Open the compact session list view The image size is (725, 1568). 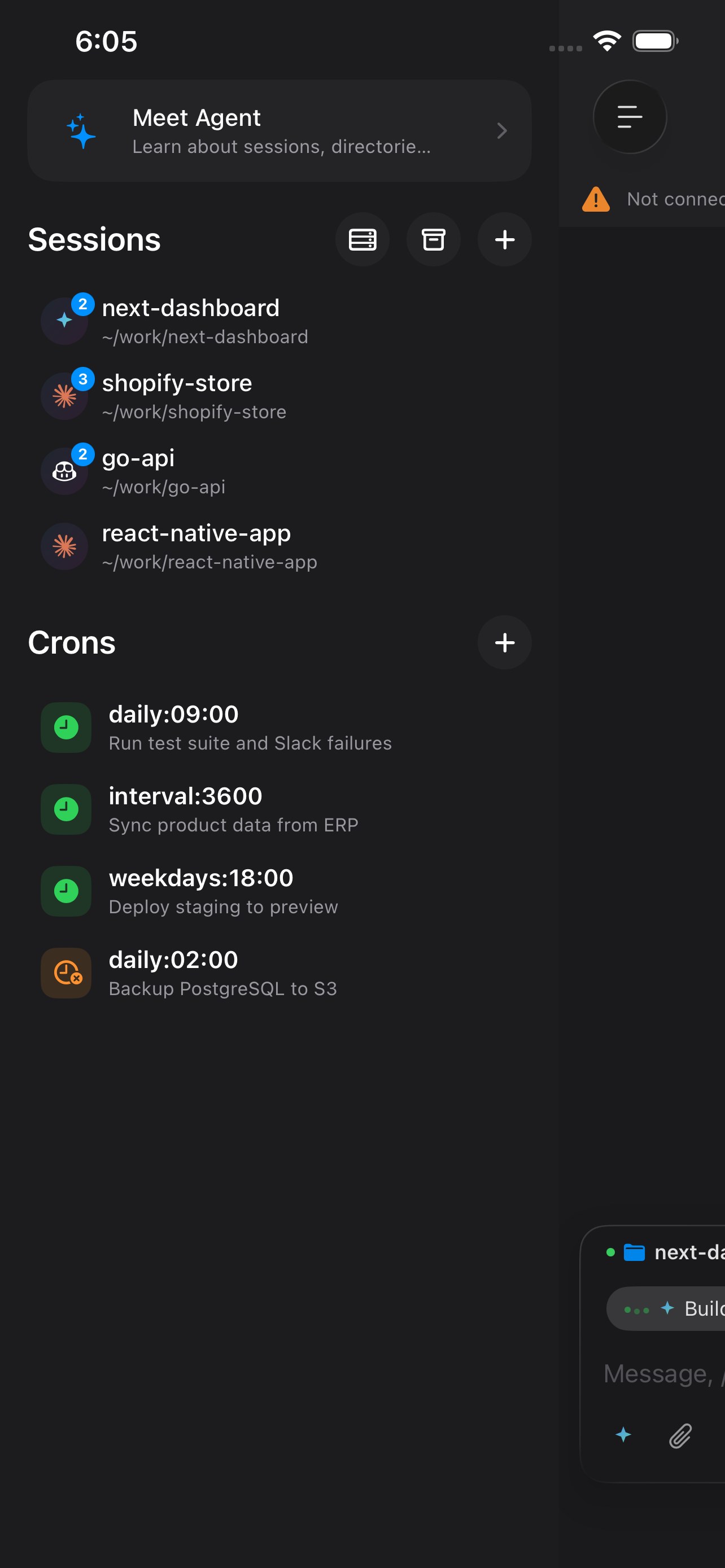click(x=362, y=239)
